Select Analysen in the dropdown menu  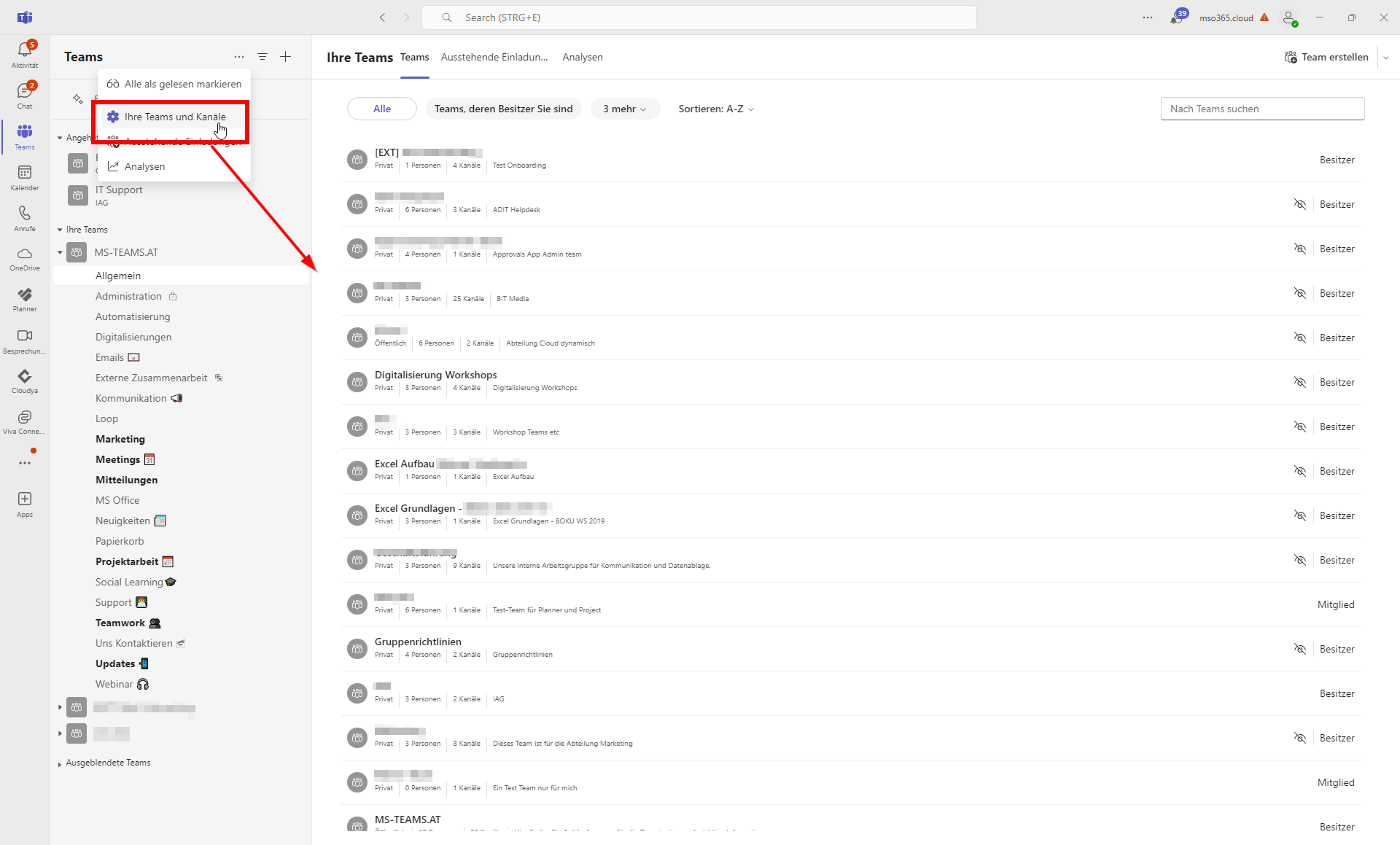coord(174,166)
